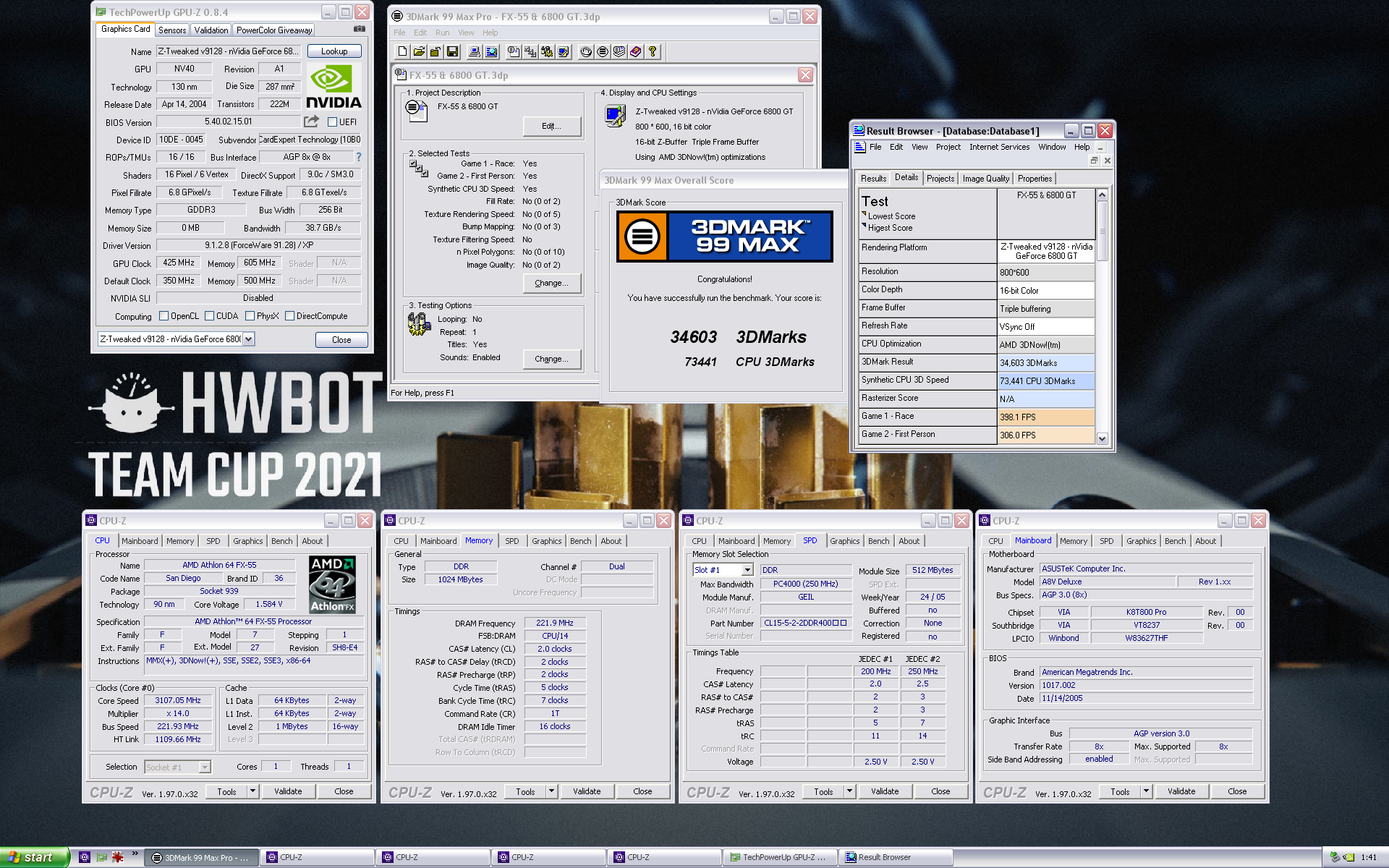Click the Result Browser taskbar button
This screenshot has width=1389, height=868.
(896, 857)
